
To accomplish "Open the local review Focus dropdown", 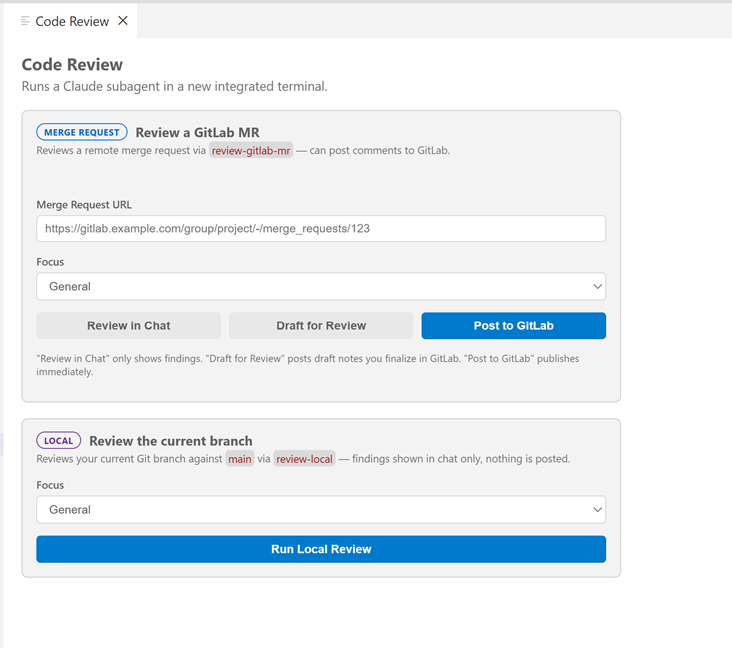I will coord(321,509).
